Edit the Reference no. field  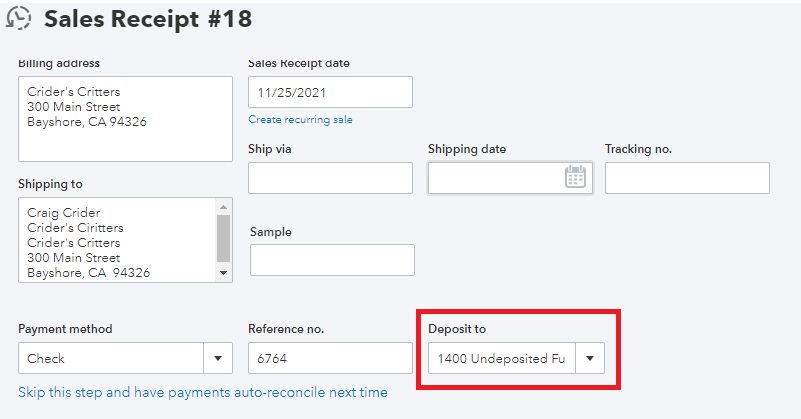330,358
